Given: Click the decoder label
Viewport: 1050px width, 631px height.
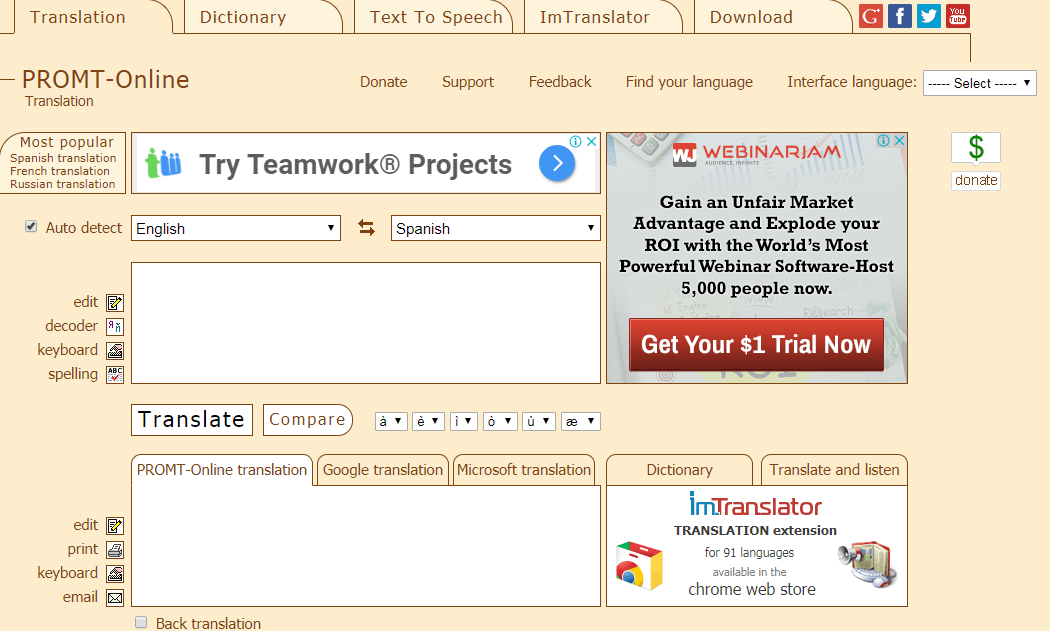Looking at the screenshot, I should [x=71, y=326].
